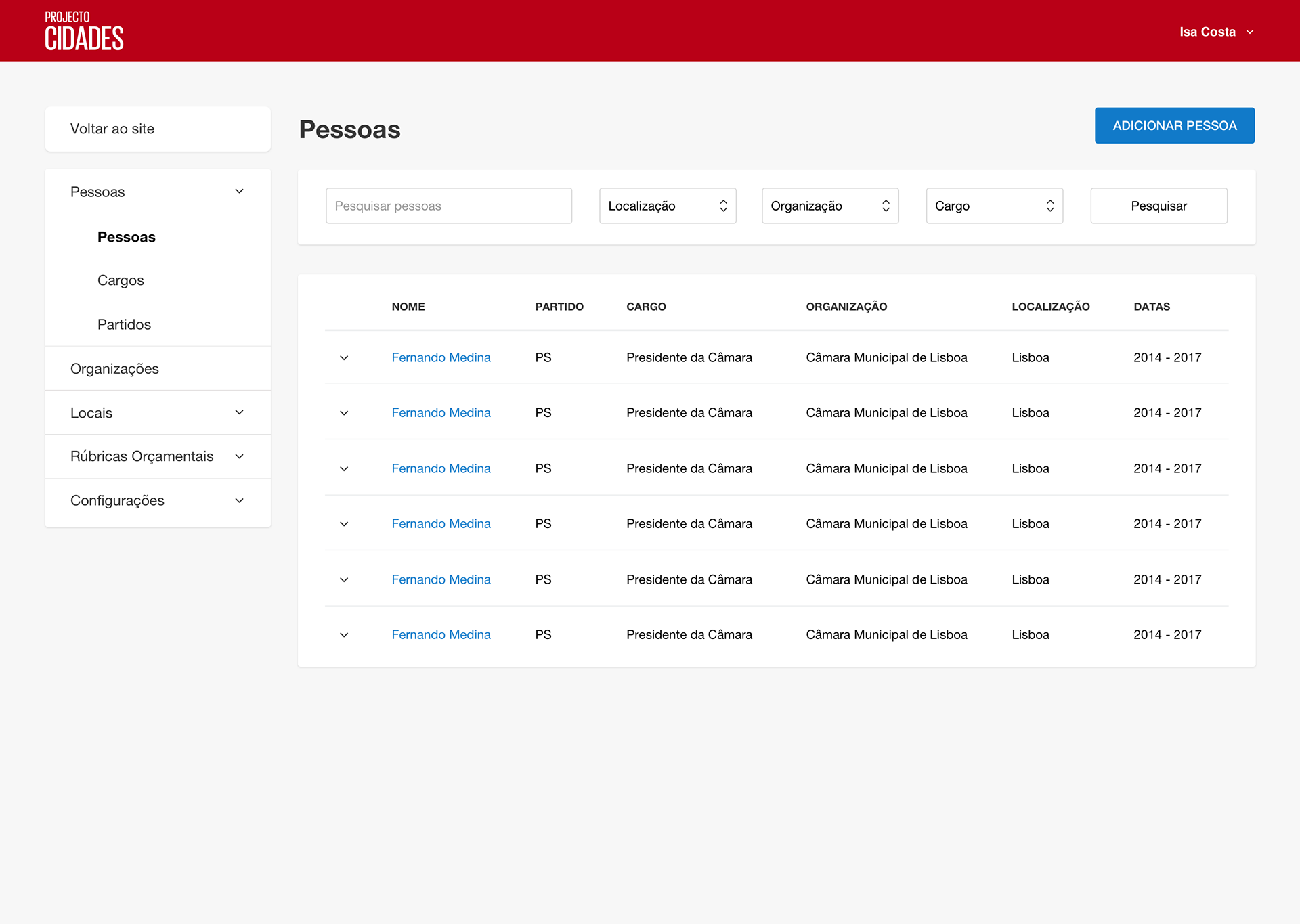Focus the Pesquisar pessoas search field
The width and height of the screenshot is (1300, 924).
[x=448, y=206]
